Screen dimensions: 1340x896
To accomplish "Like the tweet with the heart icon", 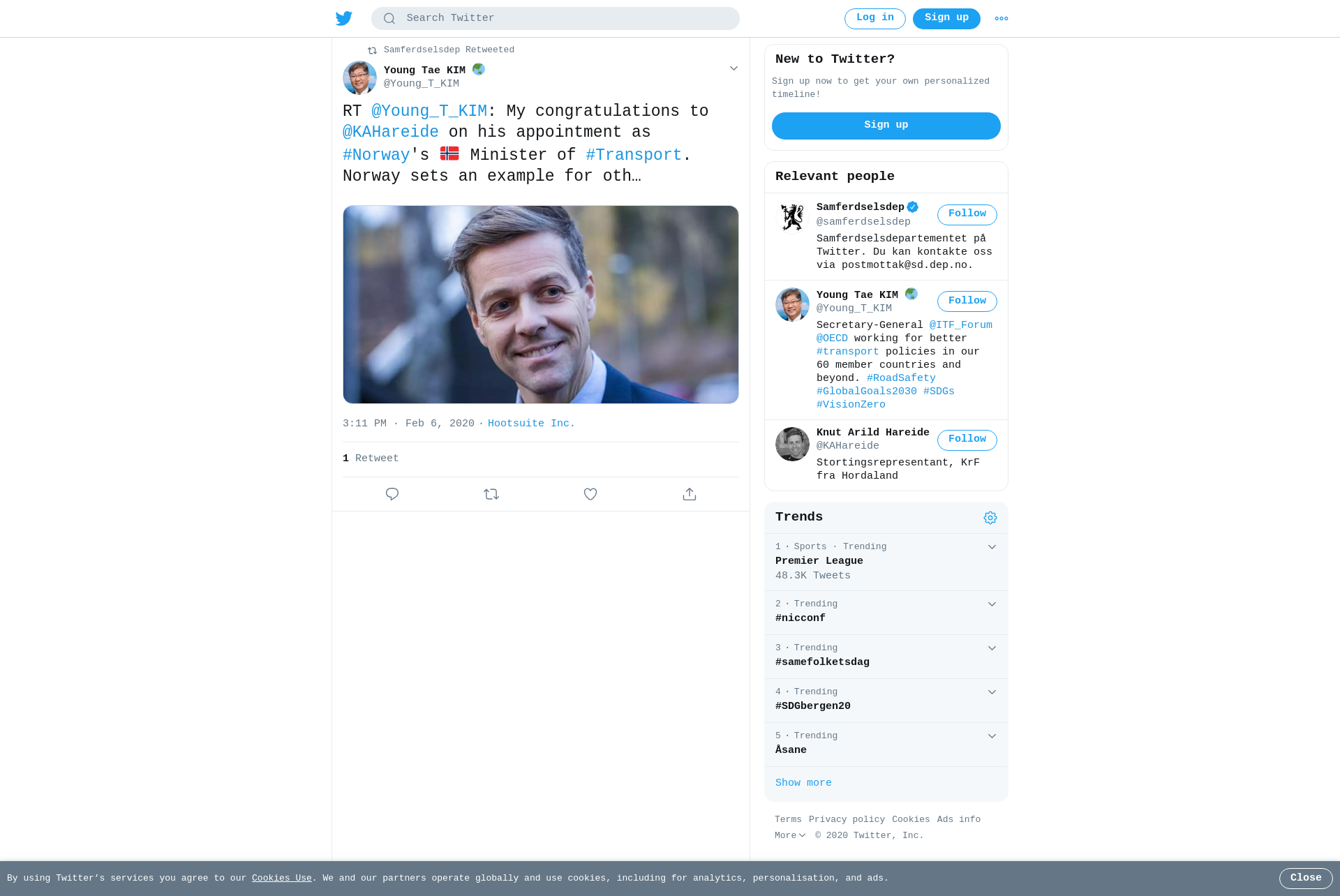I will point(590,494).
